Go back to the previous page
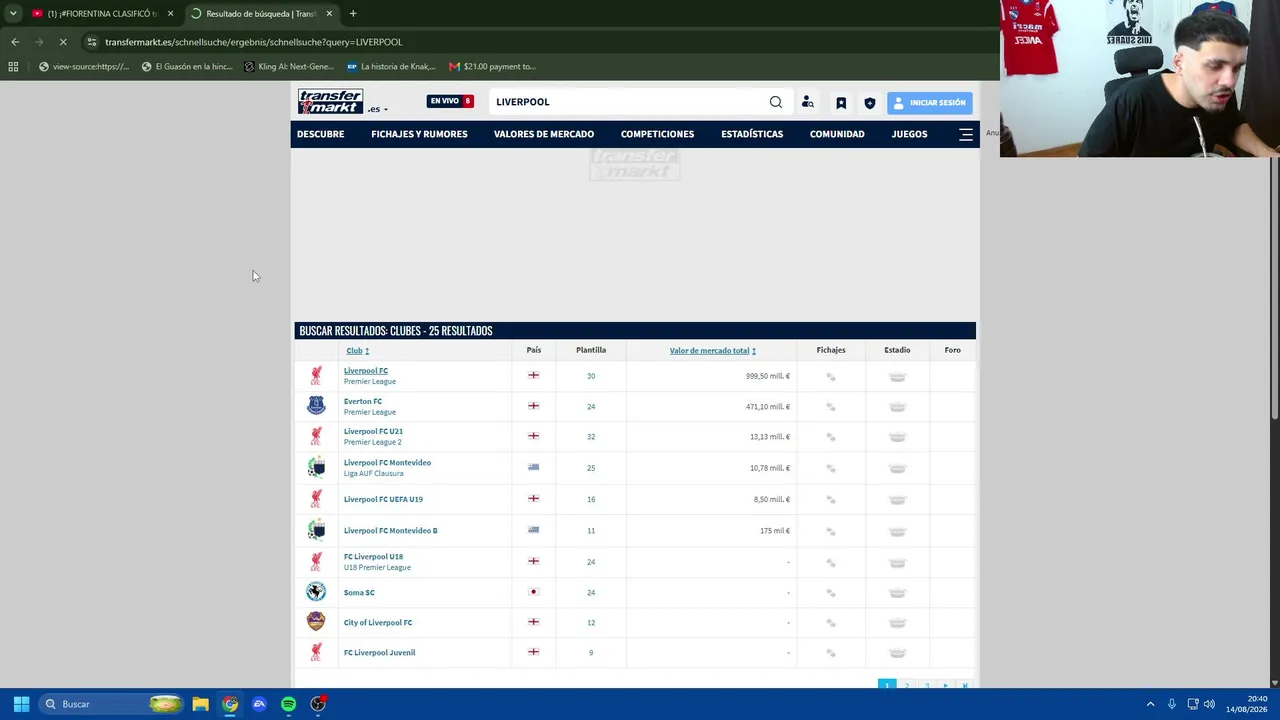 coord(15,42)
